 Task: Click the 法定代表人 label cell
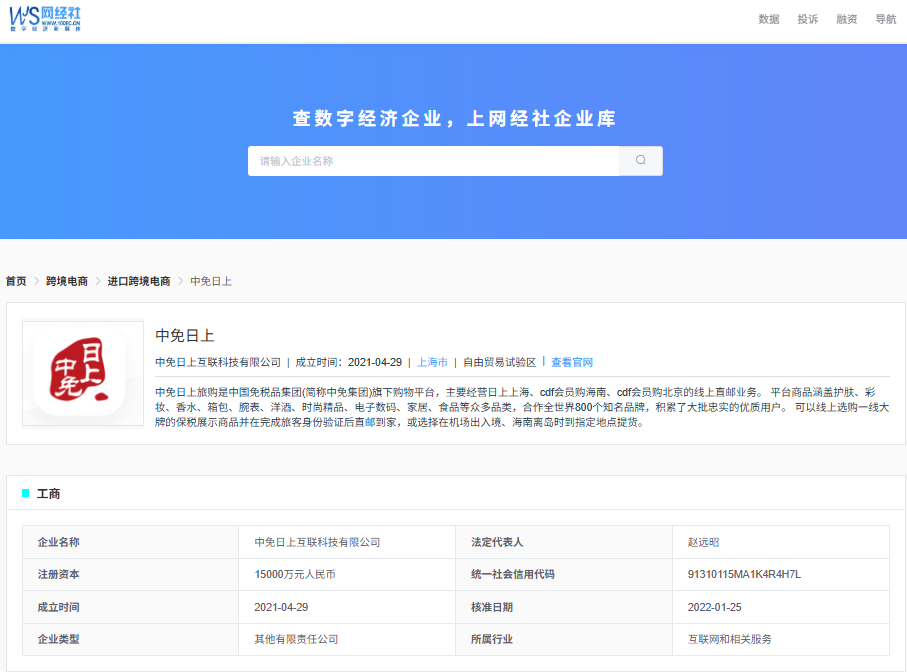[563, 542]
